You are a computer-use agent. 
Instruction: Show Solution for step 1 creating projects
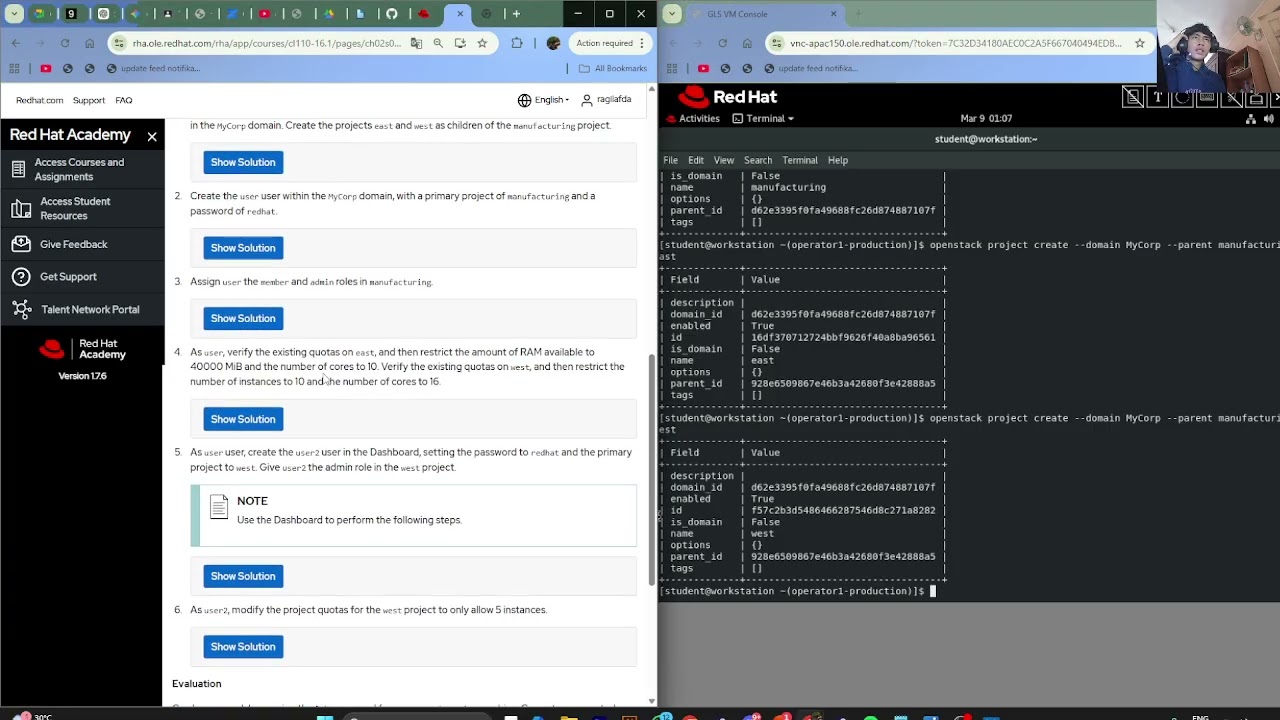(243, 162)
